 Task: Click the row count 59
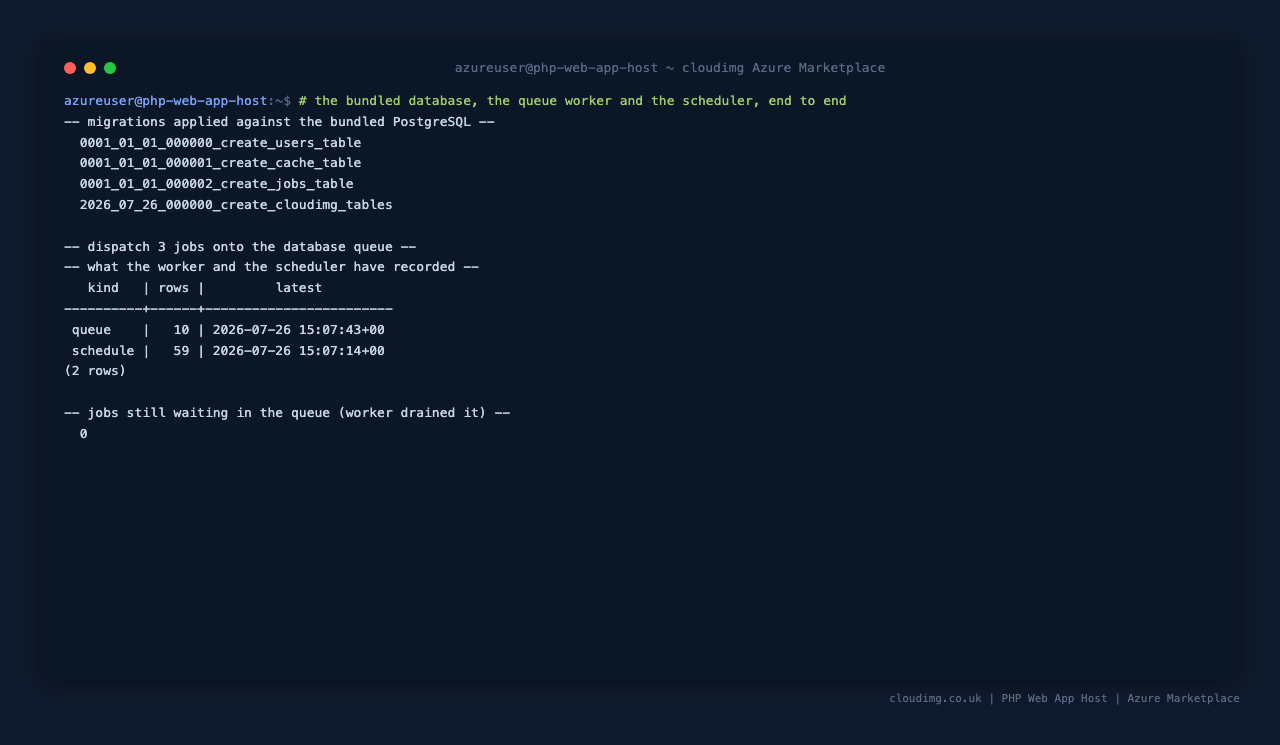pos(181,351)
